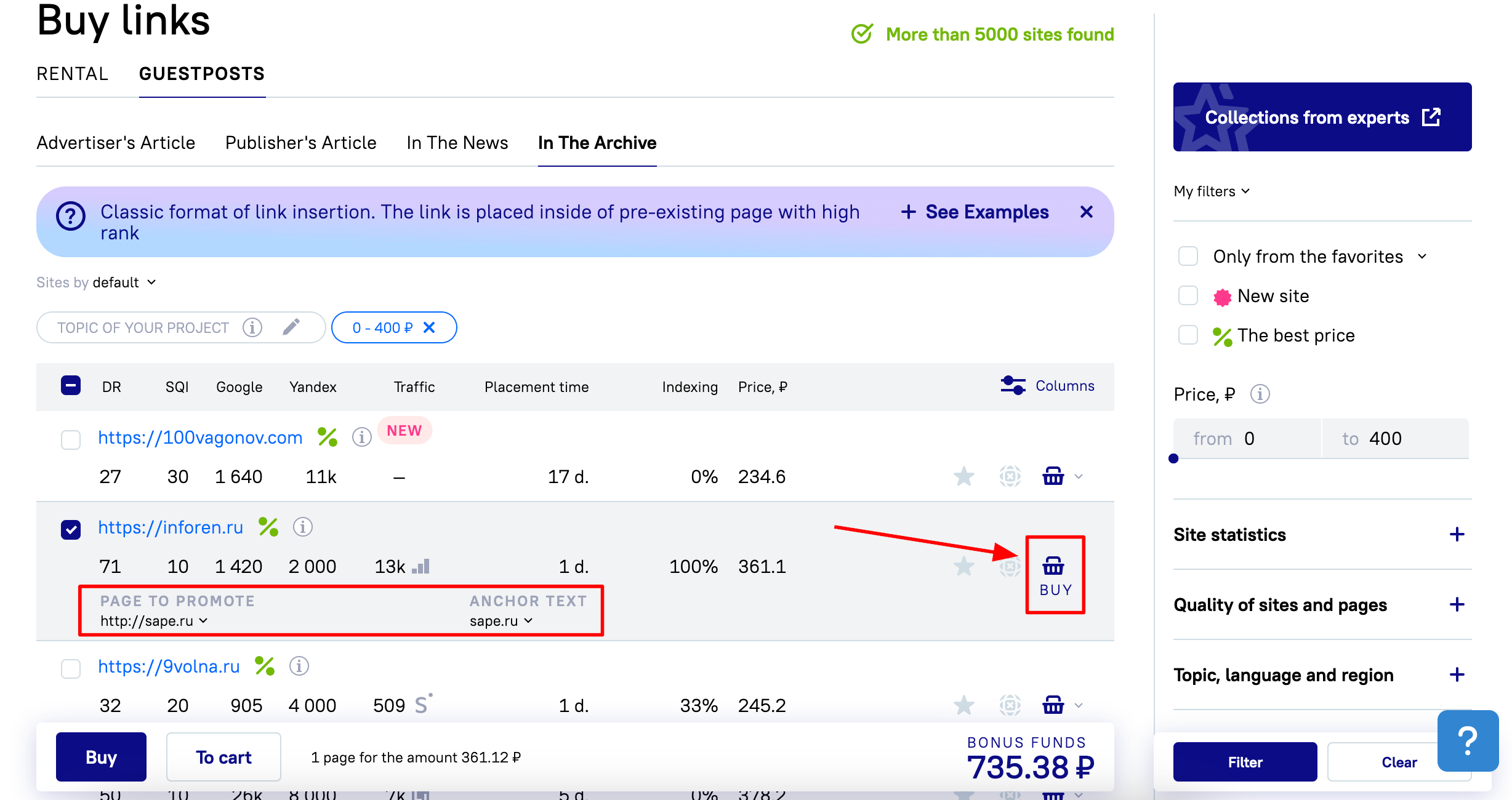
Task: Click info icon next to 9volna.ru
Action: pos(299,666)
